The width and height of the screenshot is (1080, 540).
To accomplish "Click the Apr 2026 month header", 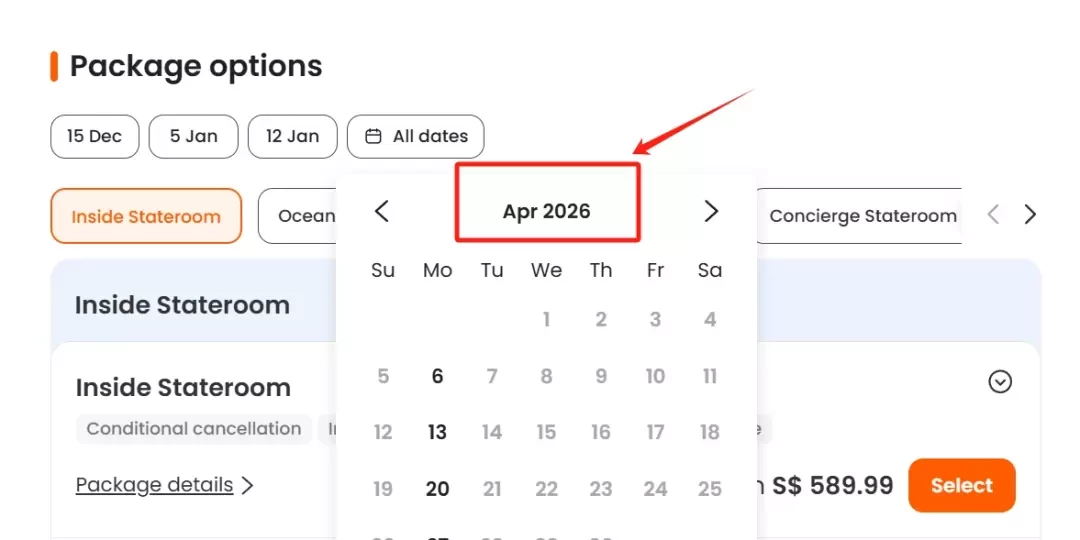I will (x=547, y=211).
